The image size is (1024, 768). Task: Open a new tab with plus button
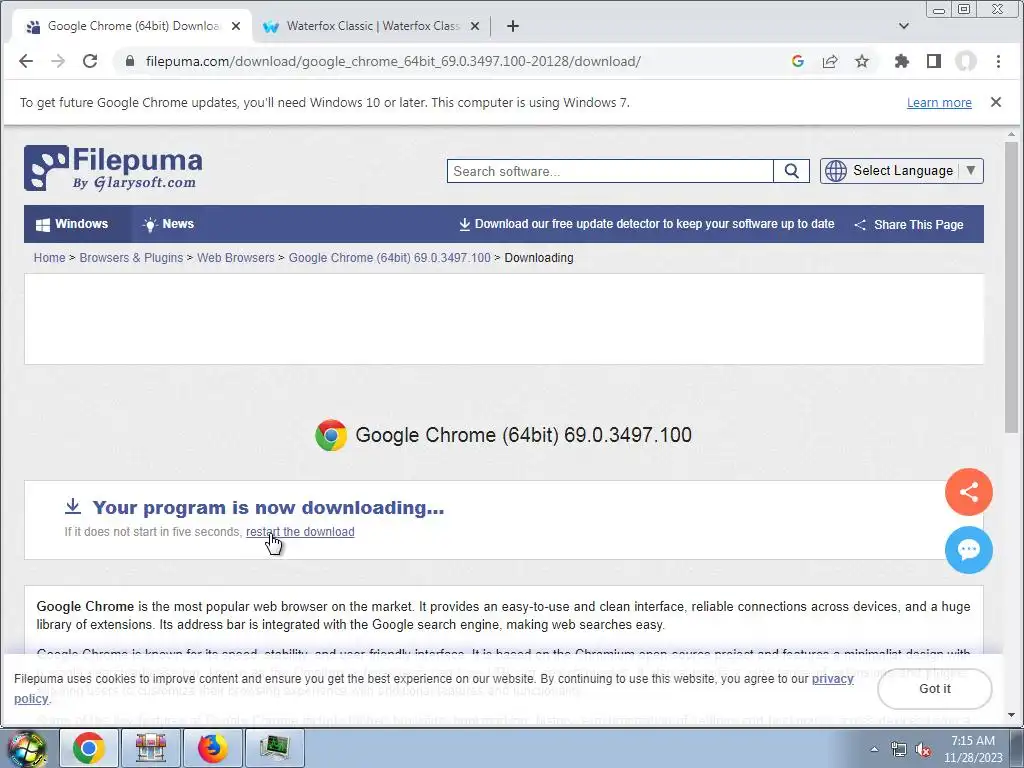click(x=513, y=26)
